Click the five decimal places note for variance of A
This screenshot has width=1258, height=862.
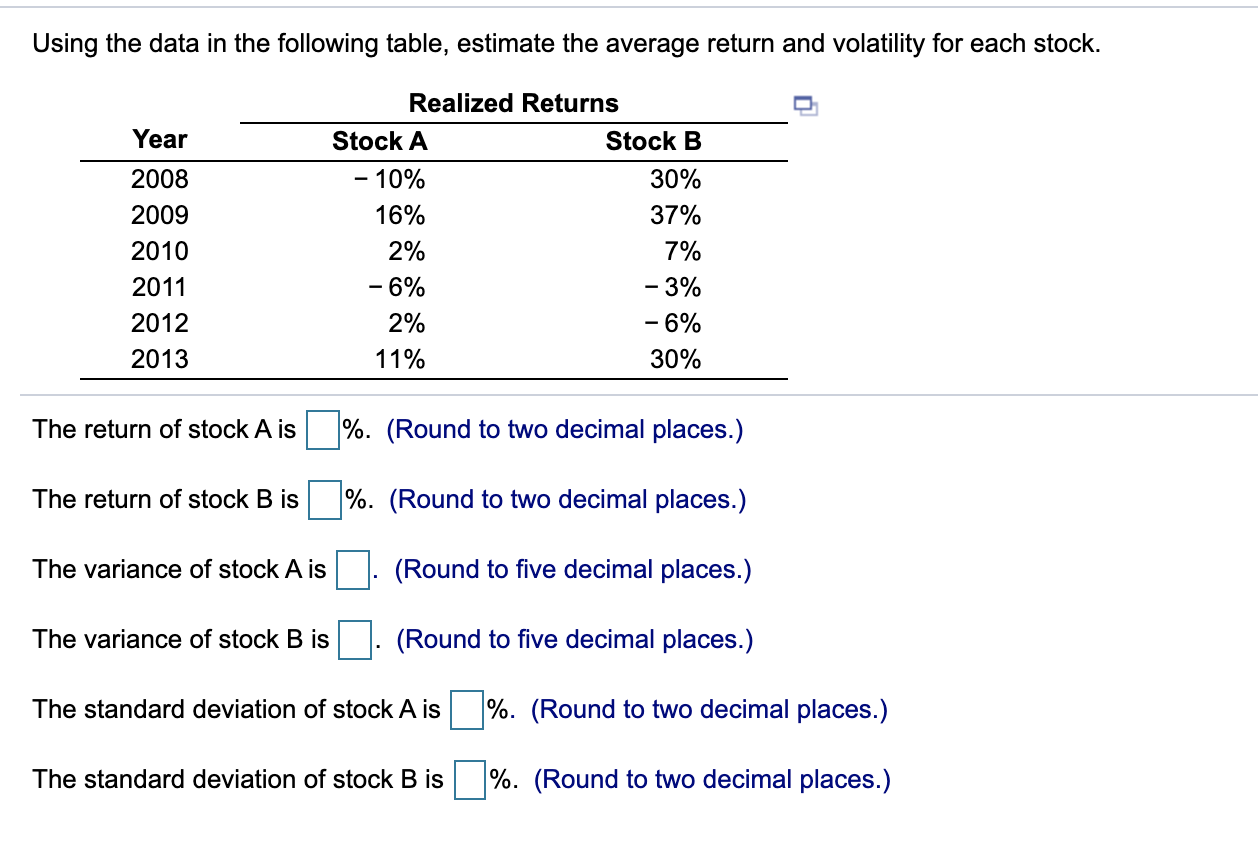(x=575, y=569)
